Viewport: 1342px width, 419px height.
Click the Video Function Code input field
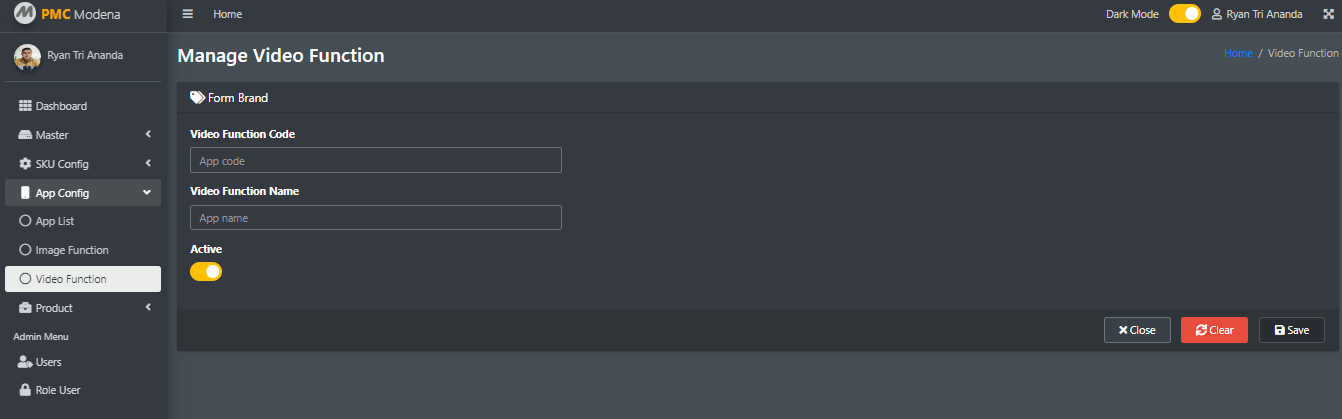[x=376, y=160]
